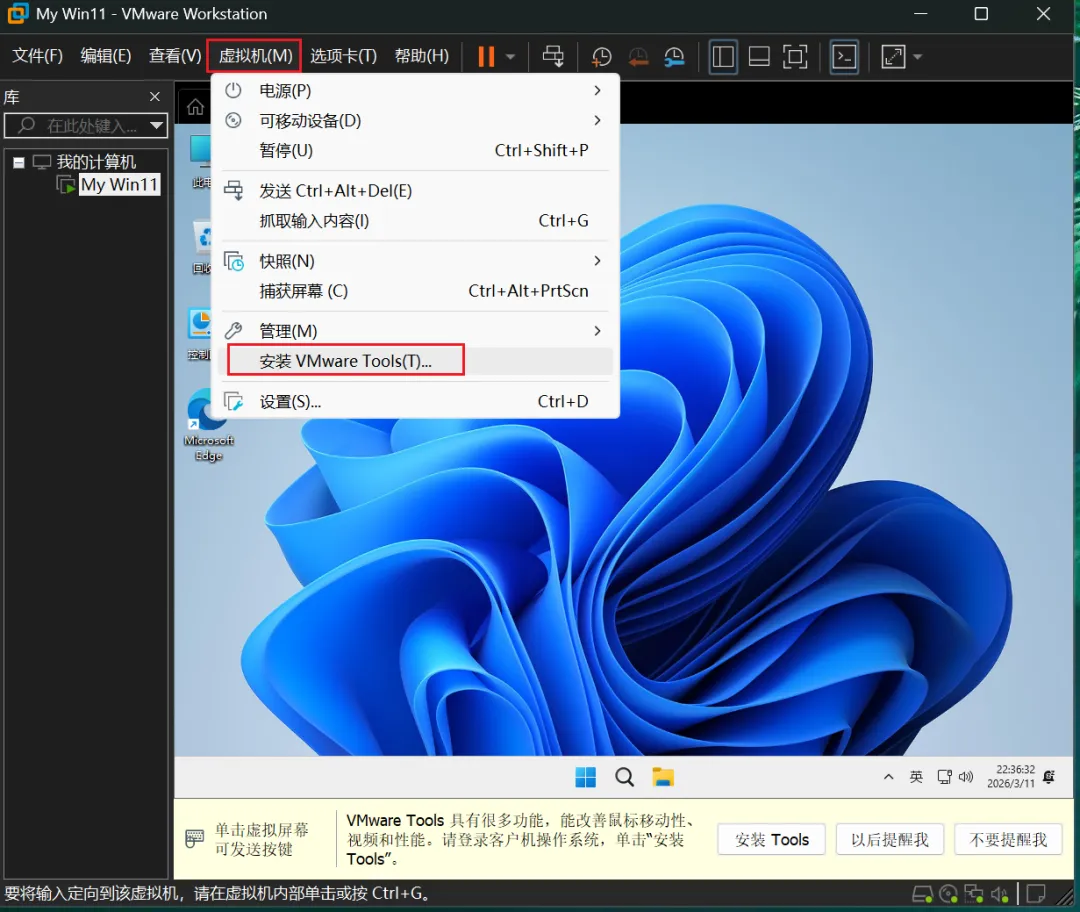
Task: Click the pause virtual machine toolbar icon
Action: [486, 56]
